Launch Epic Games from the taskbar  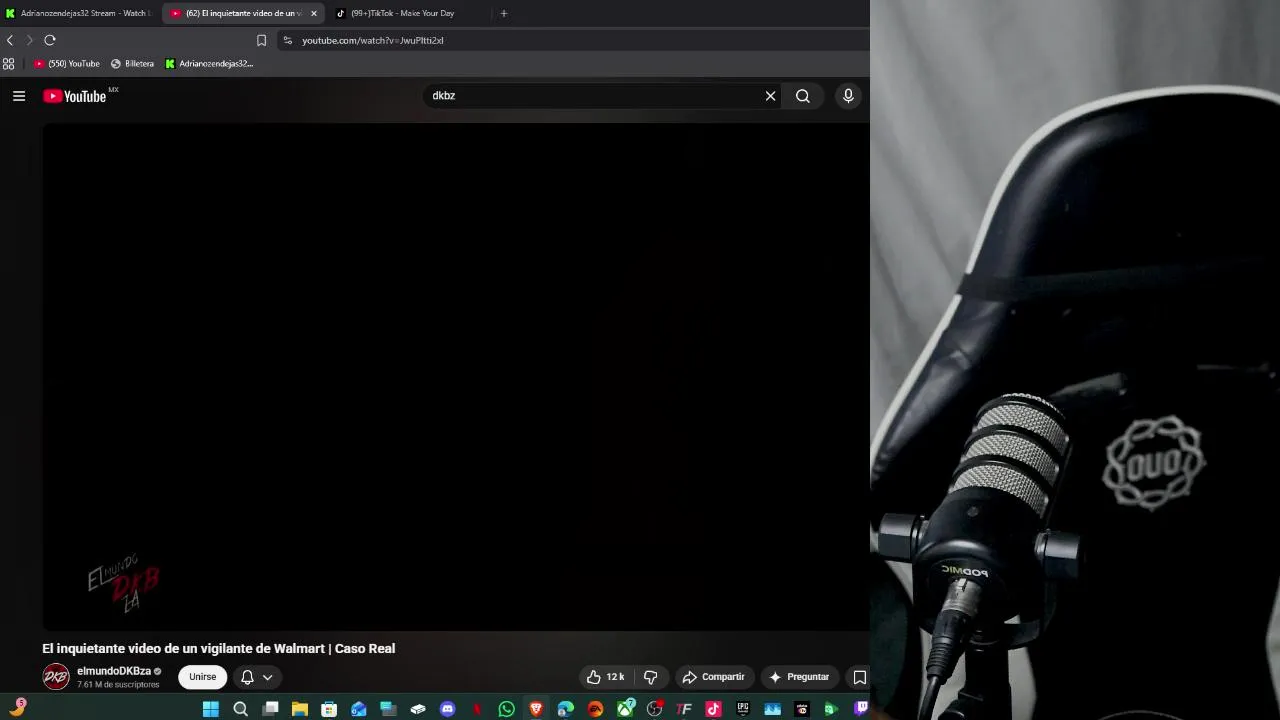743,709
